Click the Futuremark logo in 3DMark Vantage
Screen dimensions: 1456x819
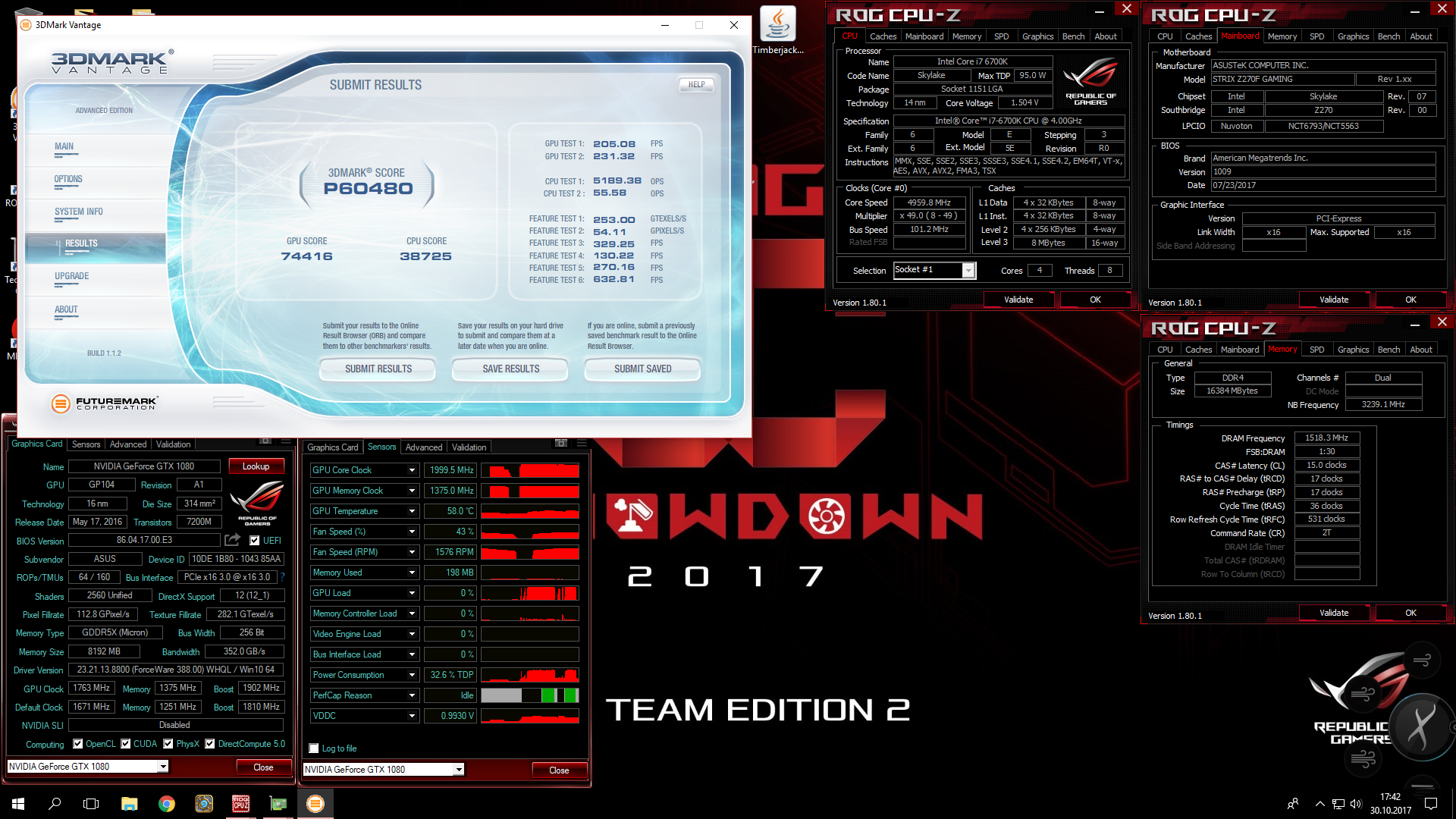(105, 403)
